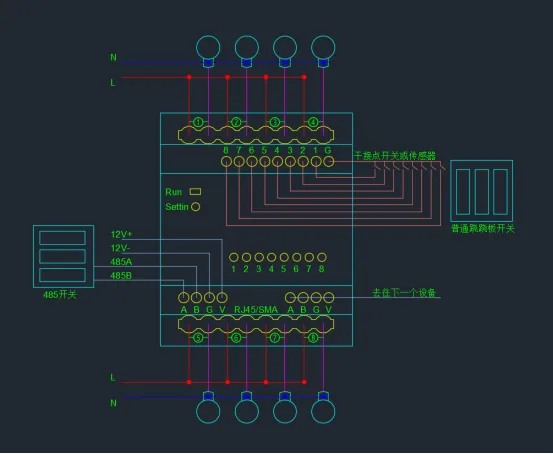Click the Settin round button
The image size is (553, 454).
(x=195, y=207)
